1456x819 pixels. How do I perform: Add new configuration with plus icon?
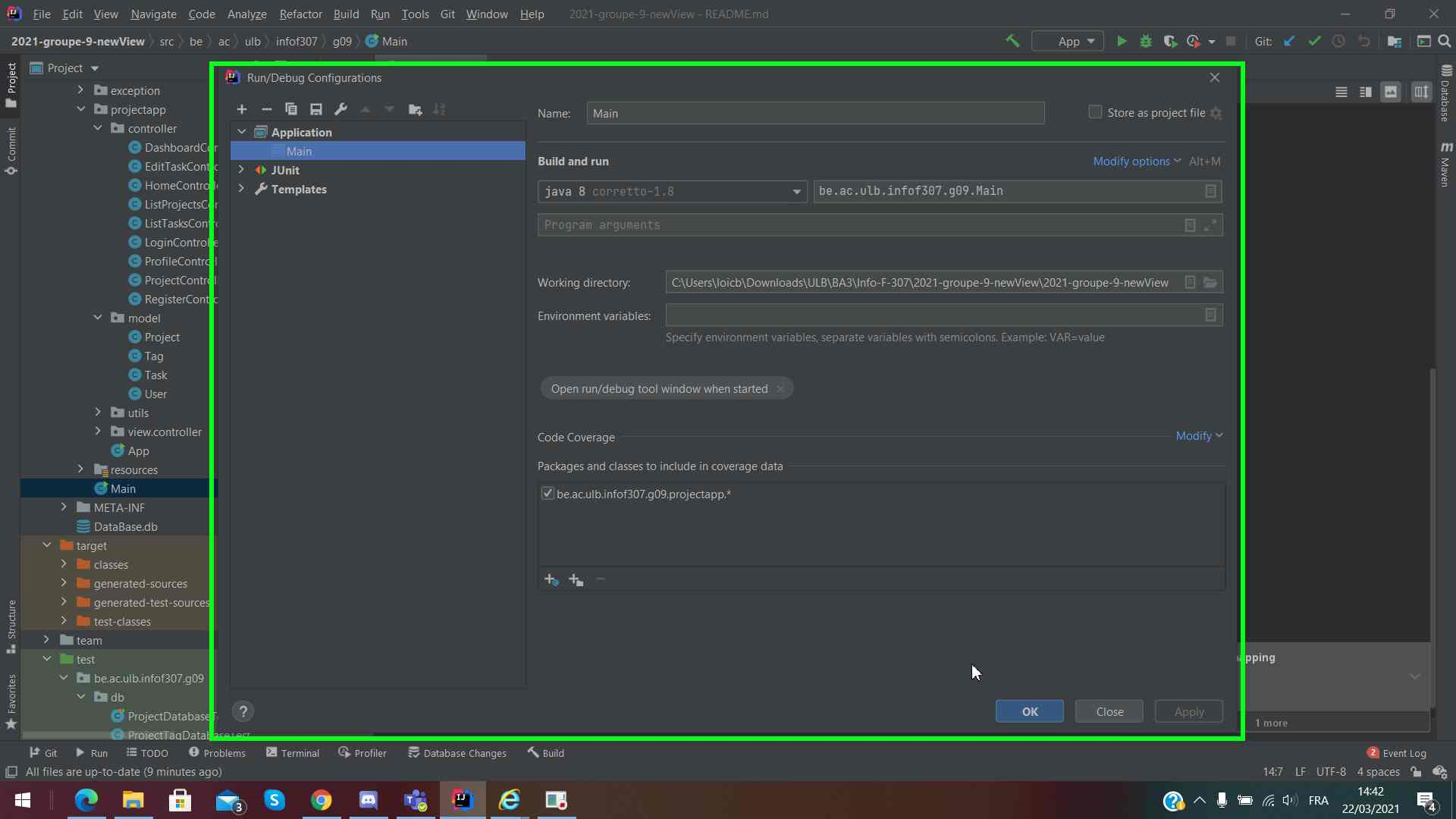[x=242, y=109]
